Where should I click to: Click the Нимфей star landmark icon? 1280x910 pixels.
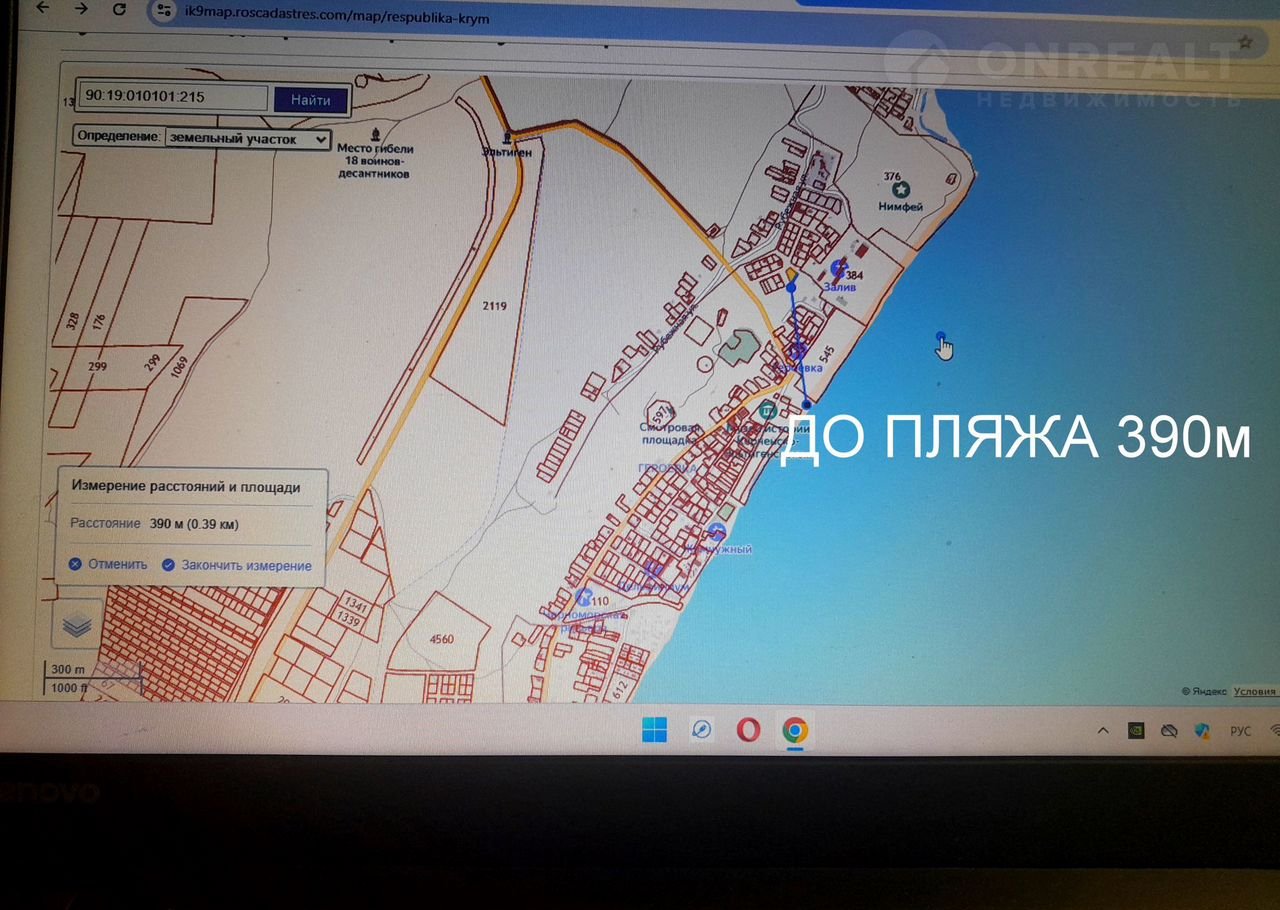click(x=900, y=190)
